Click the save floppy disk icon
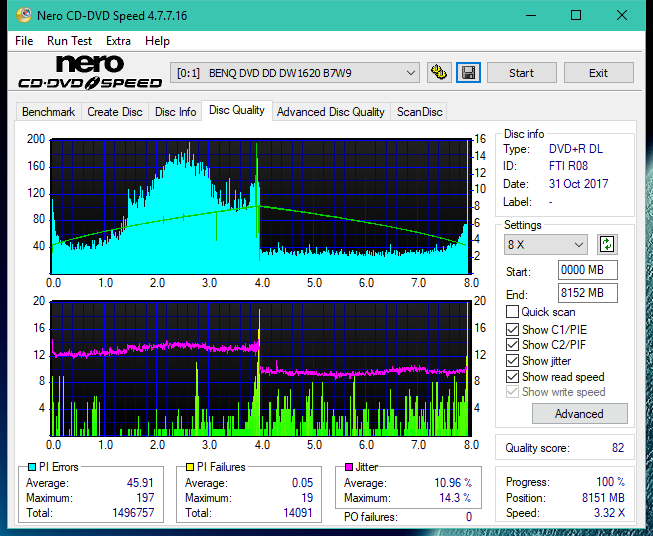653x536 pixels. click(468, 73)
